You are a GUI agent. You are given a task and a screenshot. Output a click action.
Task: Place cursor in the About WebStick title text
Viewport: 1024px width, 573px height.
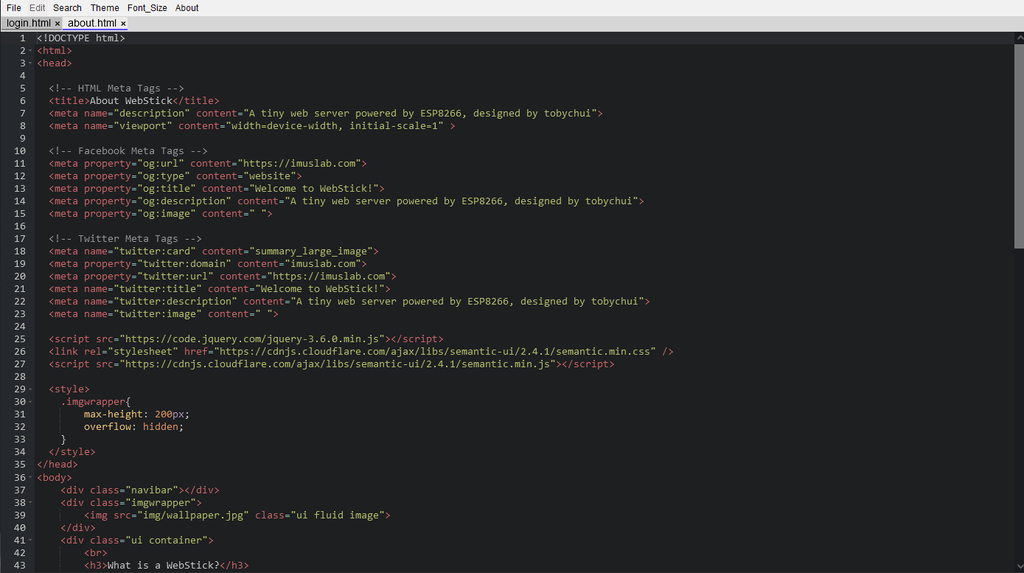coord(130,101)
